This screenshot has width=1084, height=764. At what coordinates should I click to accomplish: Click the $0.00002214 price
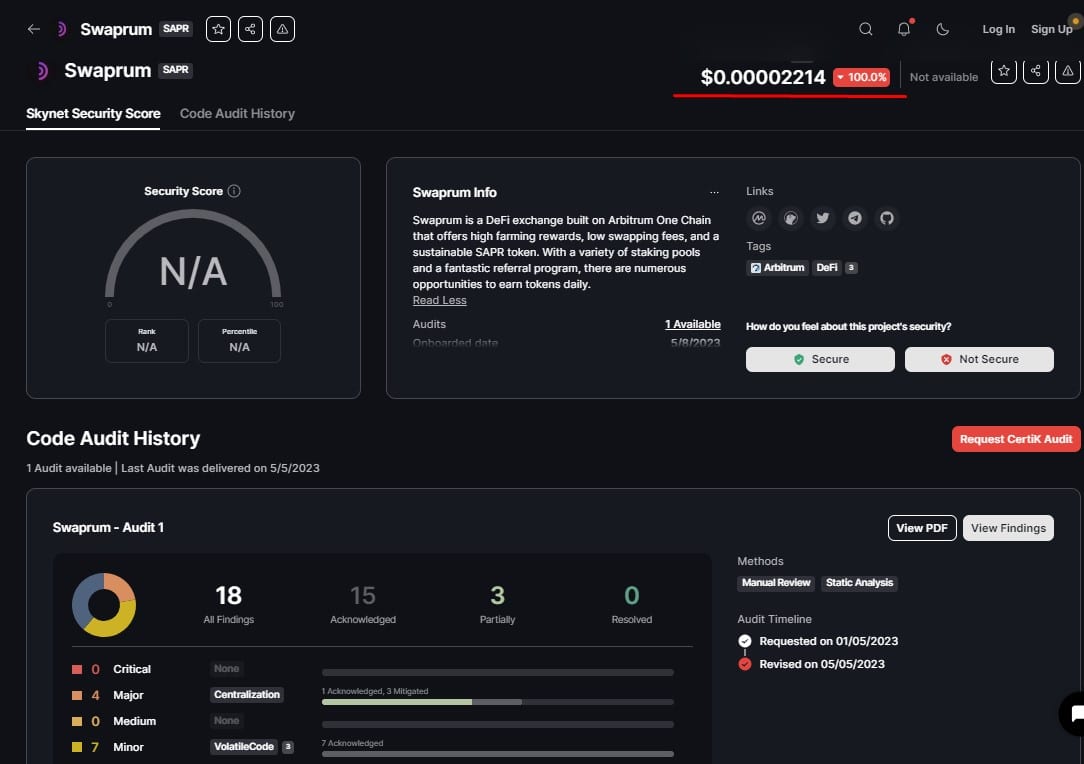[x=763, y=77]
